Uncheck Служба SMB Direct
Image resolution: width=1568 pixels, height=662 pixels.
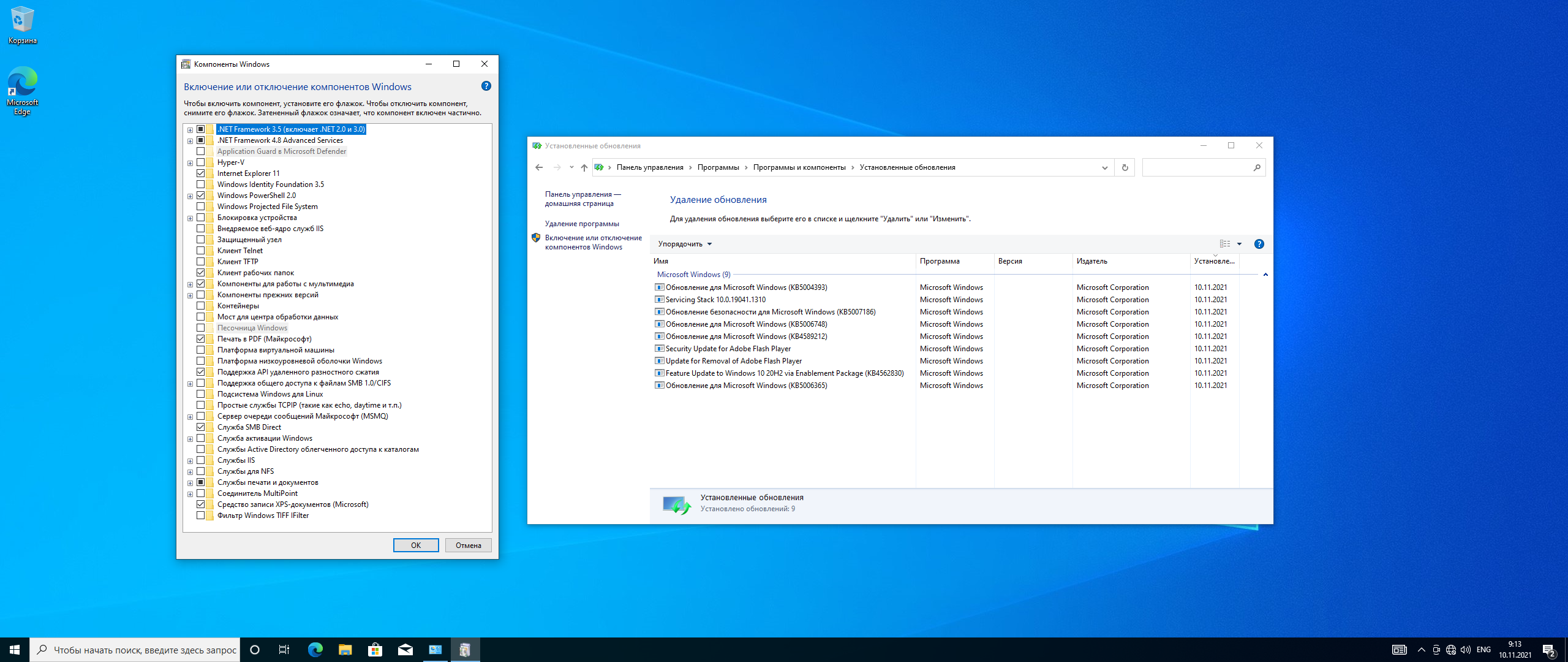tap(200, 427)
